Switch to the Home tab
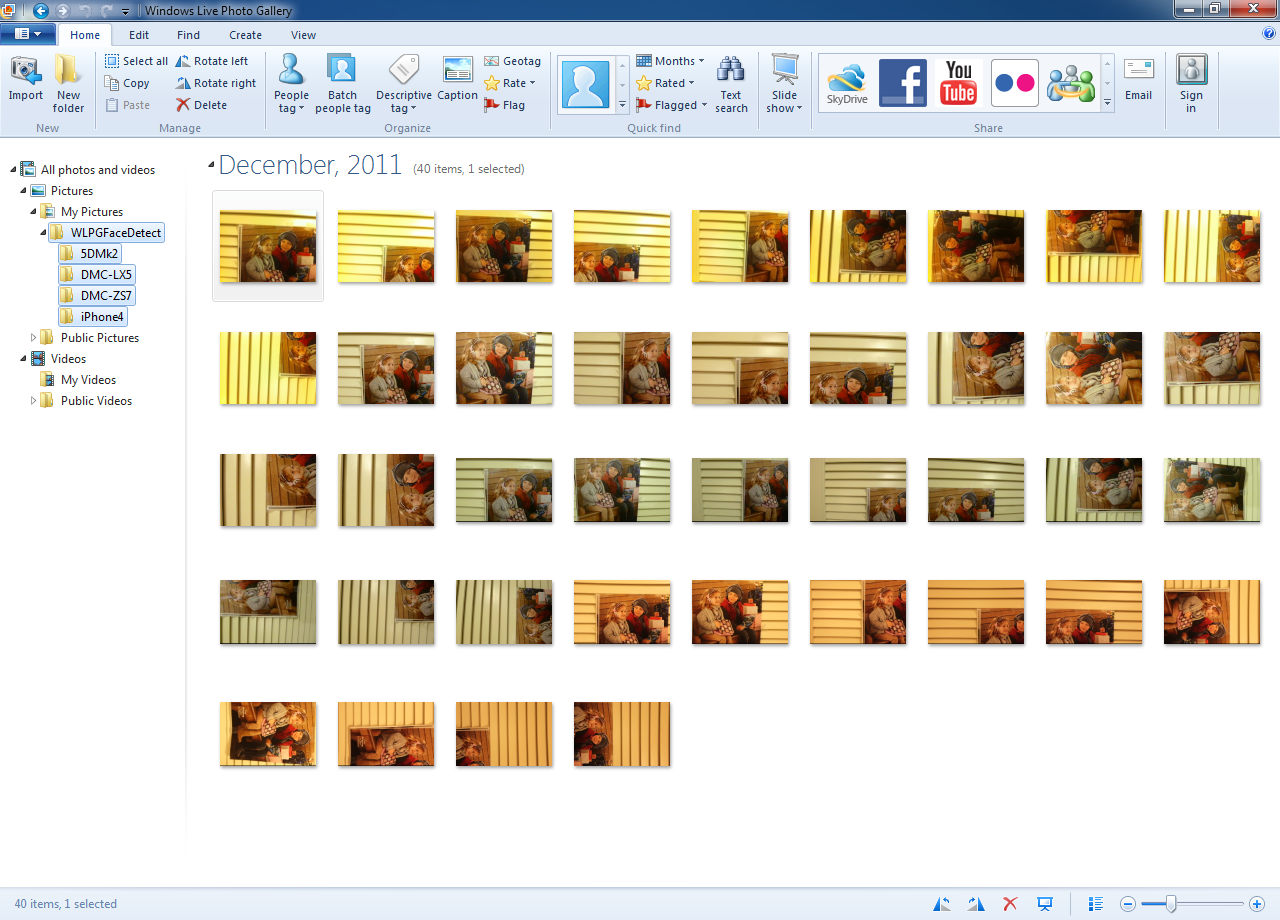Screen dimensions: 1280x920 click(x=85, y=35)
